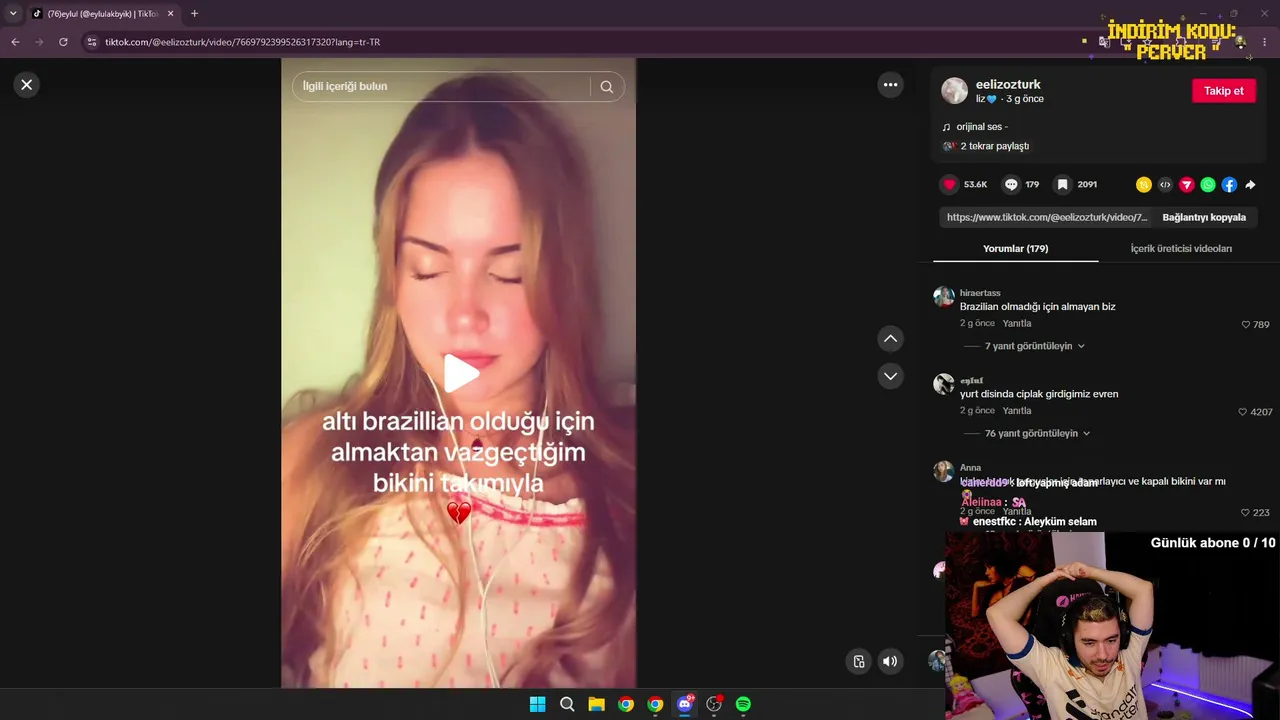Follow the creator with Takip et
Image resolution: width=1280 pixels, height=720 pixels.
tap(1223, 91)
